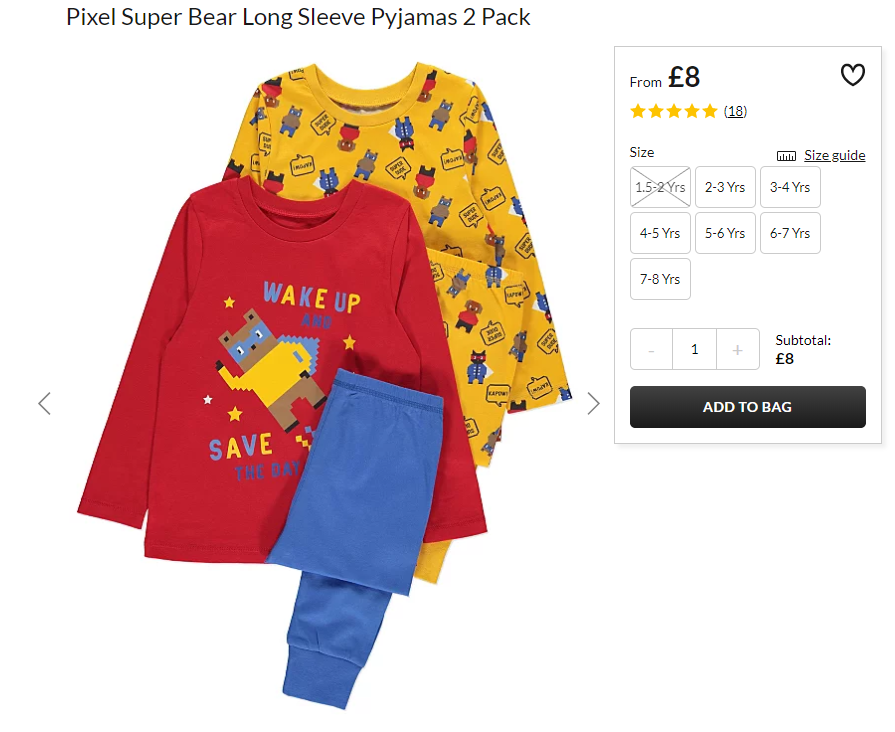
Task: Open the Size guide link
Action: [834, 155]
